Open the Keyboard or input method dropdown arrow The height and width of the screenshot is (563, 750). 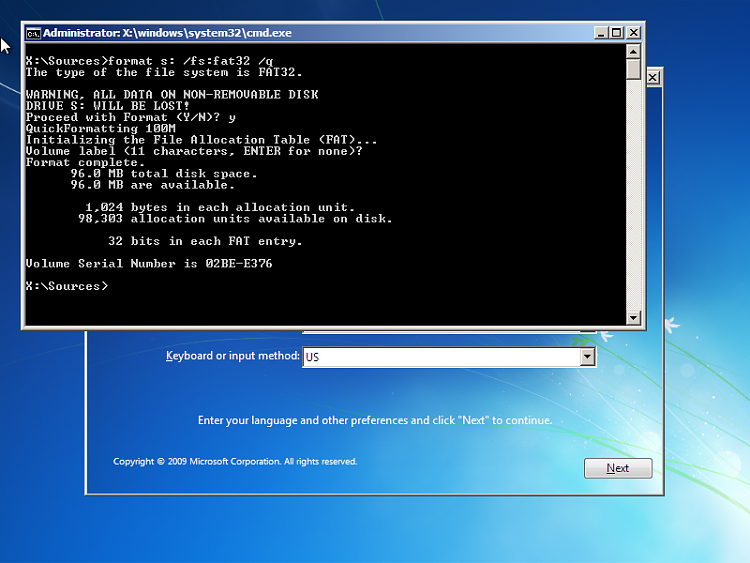pos(588,356)
